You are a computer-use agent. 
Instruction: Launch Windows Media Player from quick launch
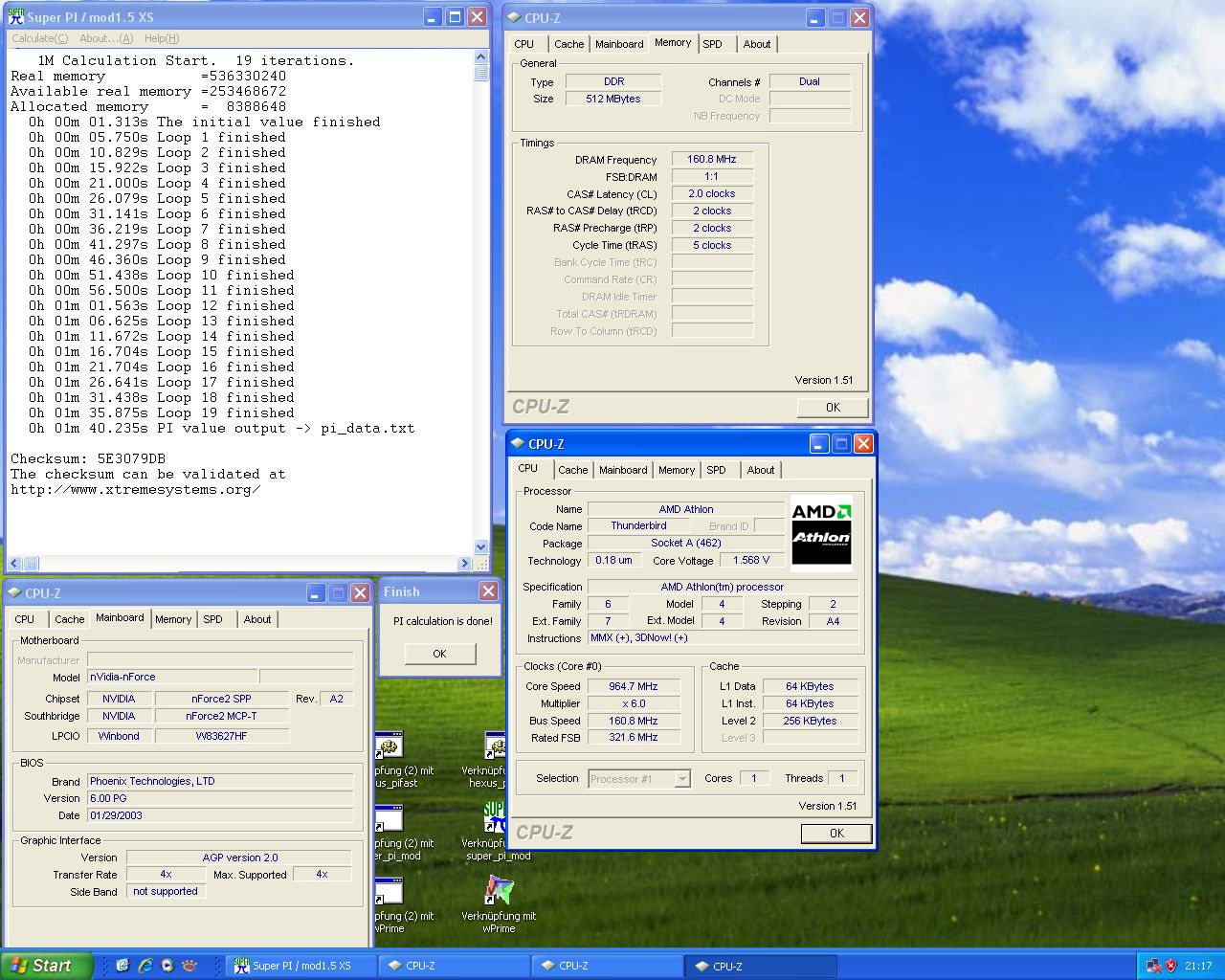167,966
